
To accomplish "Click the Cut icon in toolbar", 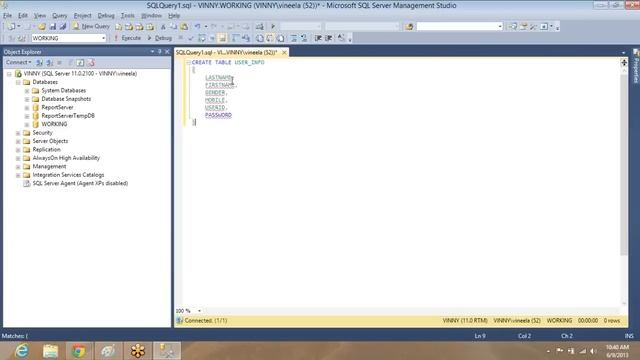I will pyautogui.click(x=163, y=27).
